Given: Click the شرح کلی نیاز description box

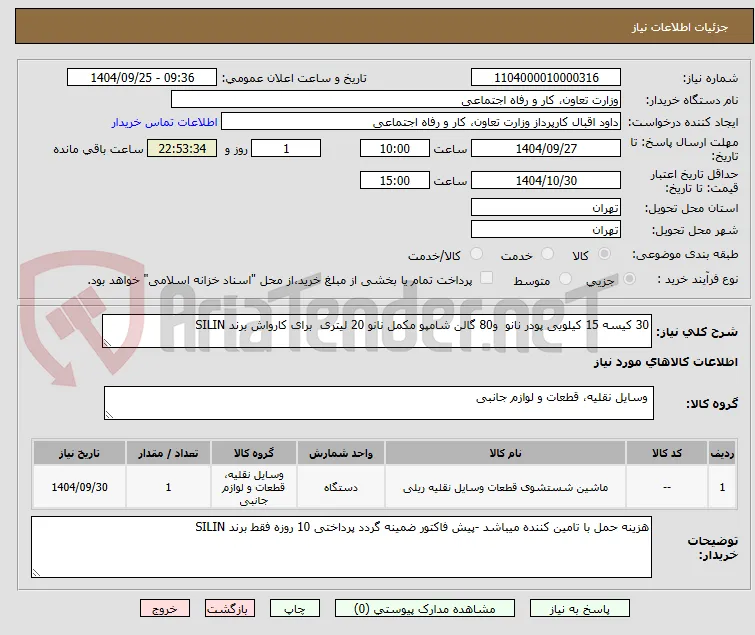Looking at the screenshot, I should [377, 331].
